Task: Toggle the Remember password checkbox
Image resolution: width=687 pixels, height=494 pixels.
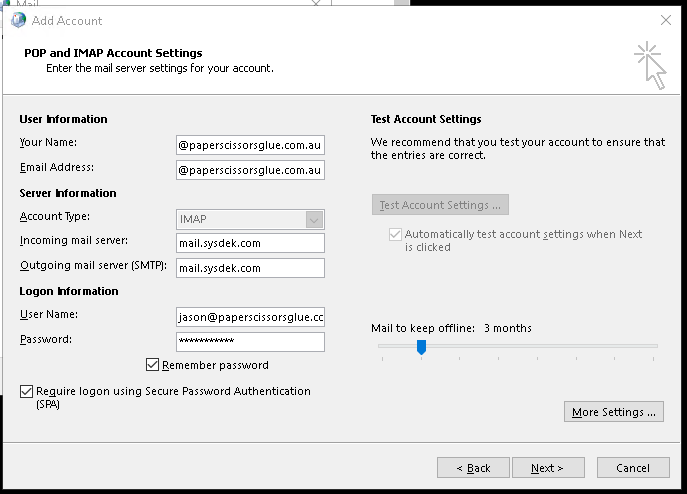Action: click(153, 366)
